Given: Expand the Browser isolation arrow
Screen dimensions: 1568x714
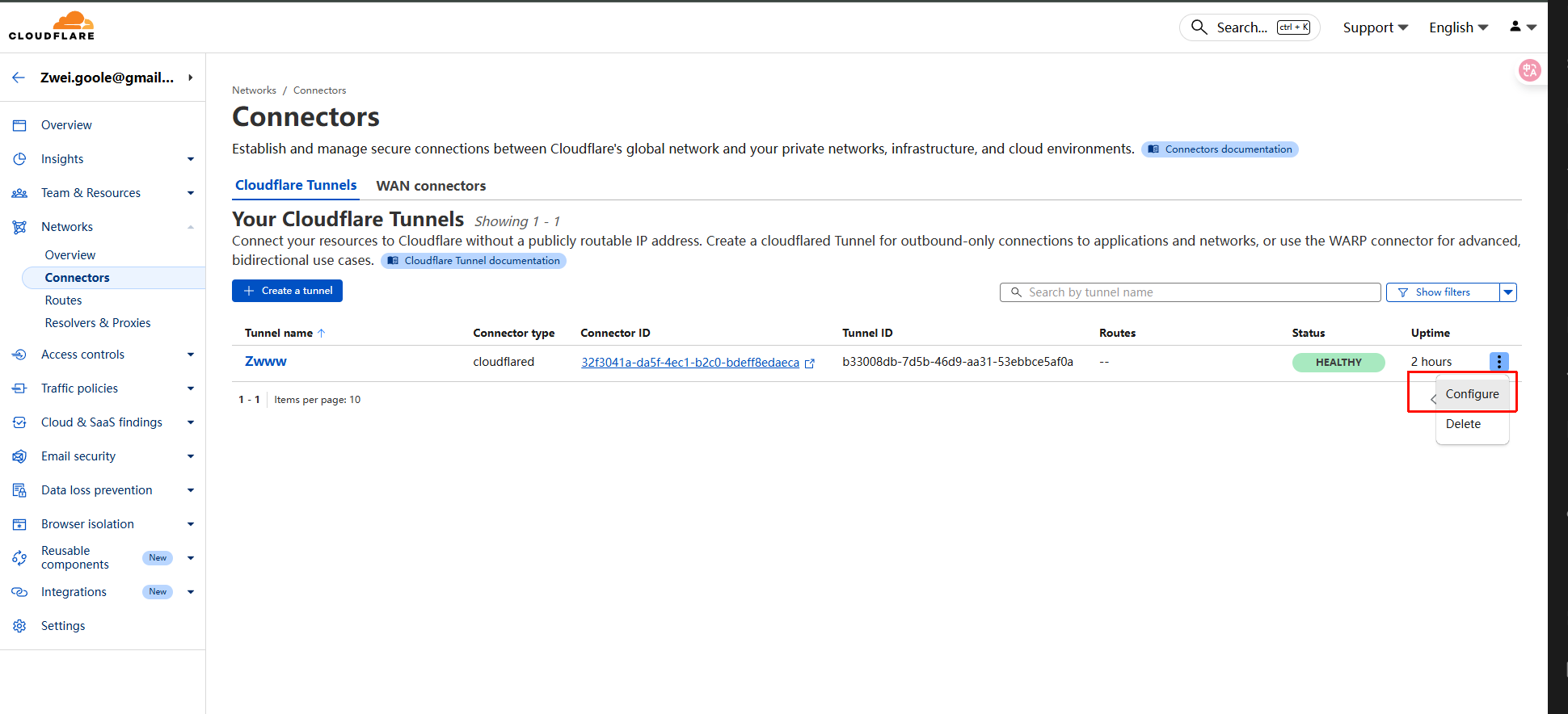Looking at the screenshot, I should coord(191,524).
